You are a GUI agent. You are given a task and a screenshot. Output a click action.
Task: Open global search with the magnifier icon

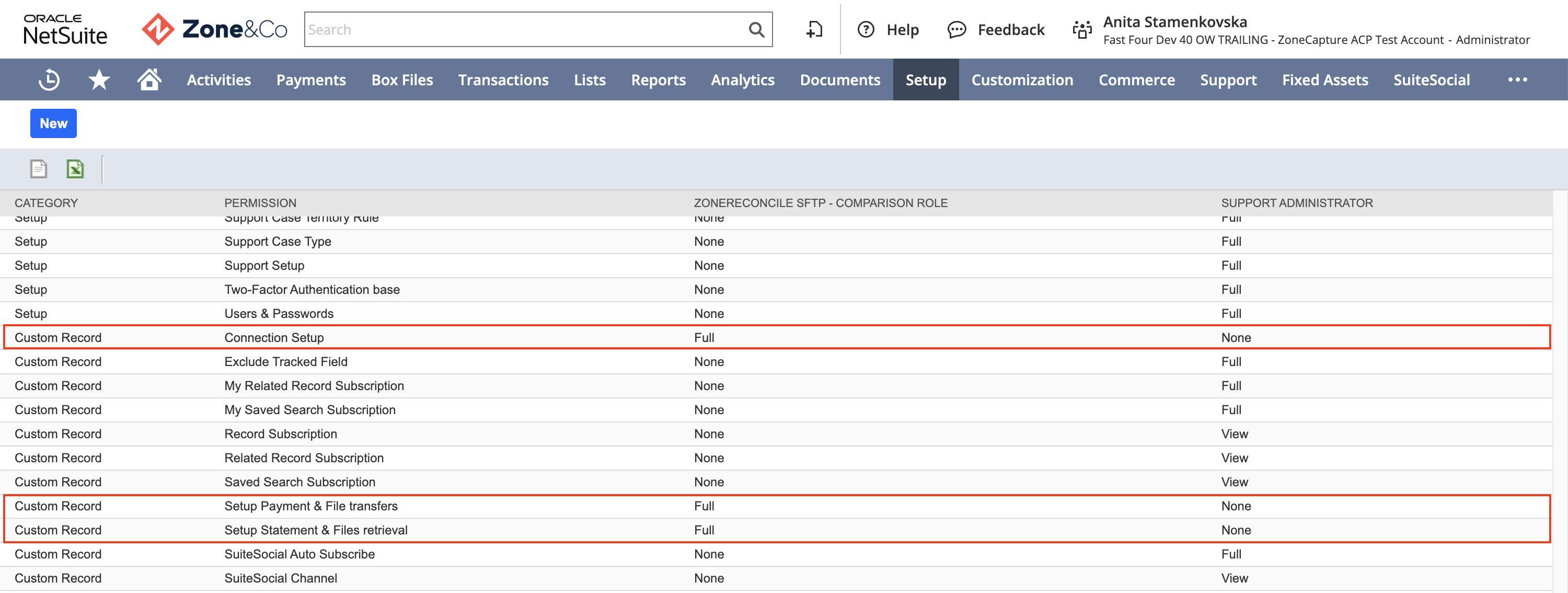point(756,29)
